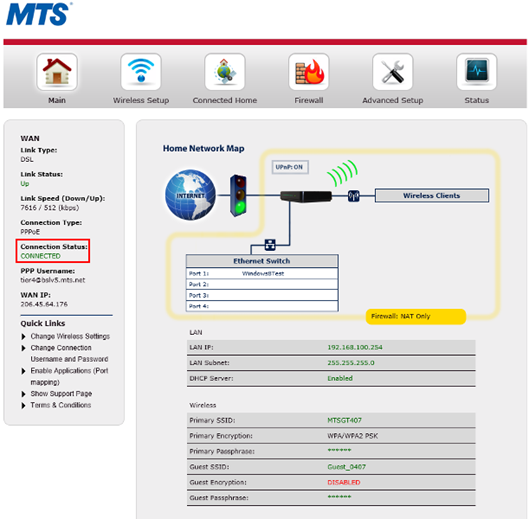Open the Firewall flame icon

click(x=309, y=72)
